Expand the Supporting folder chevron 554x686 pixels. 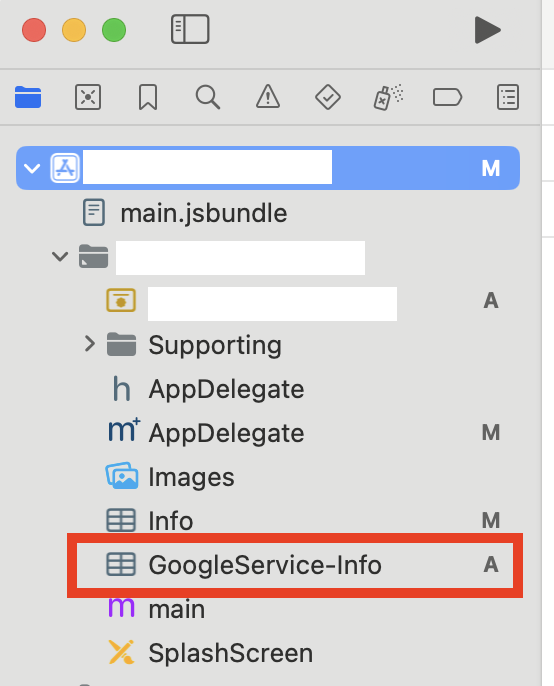coord(90,344)
